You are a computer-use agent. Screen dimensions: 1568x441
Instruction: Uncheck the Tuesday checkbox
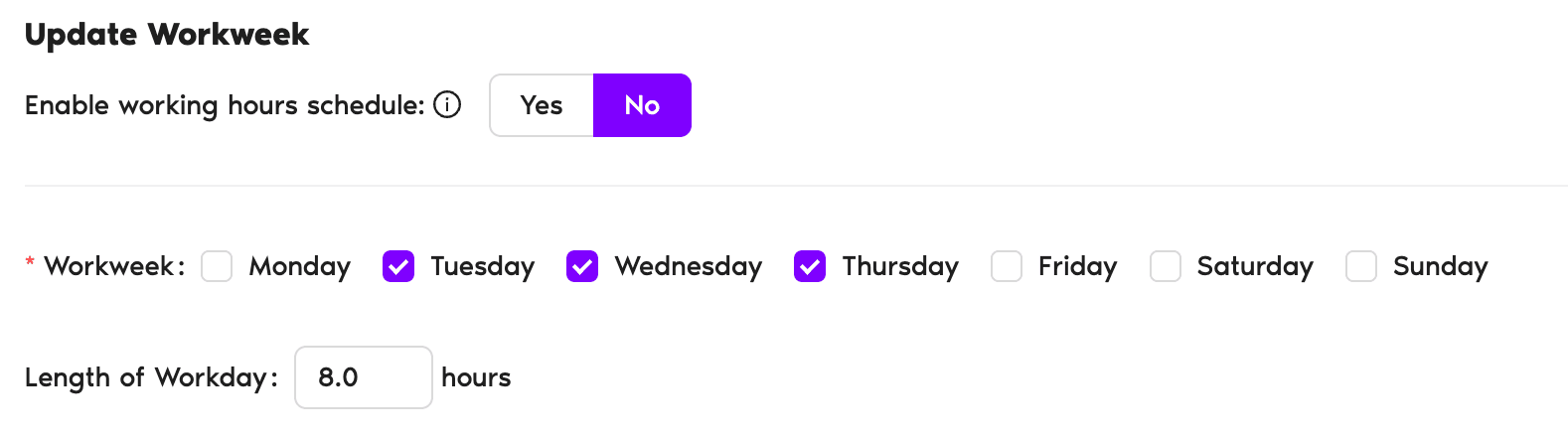coord(398,266)
